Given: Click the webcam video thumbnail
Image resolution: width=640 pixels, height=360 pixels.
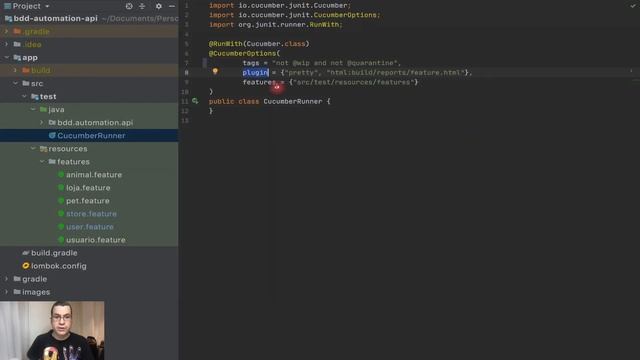Looking at the screenshot, I should tap(52, 331).
